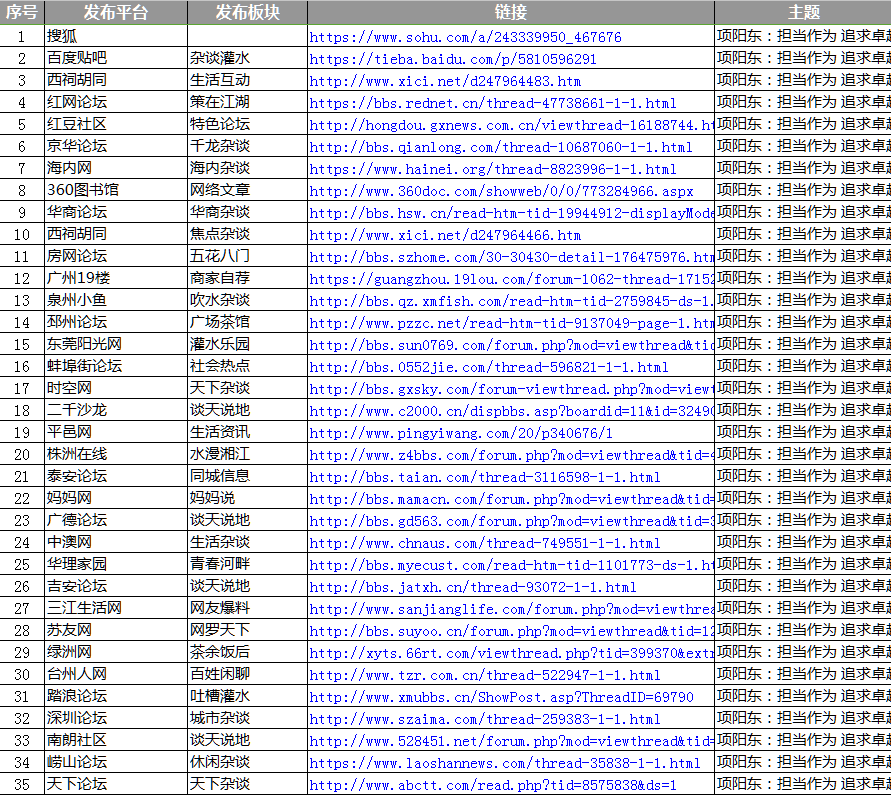This screenshot has width=891, height=795.
Task: Click the hainei.org thread link
Action: coord(492,169)
